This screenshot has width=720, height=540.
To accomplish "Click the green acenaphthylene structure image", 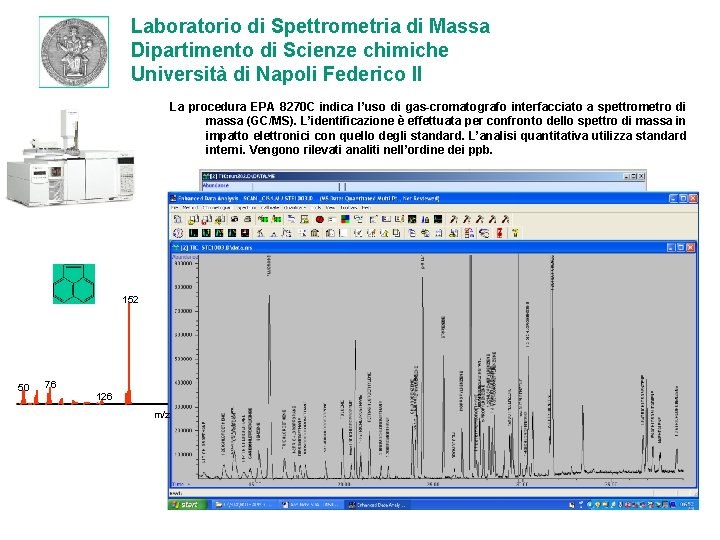I will coord(74,283).
